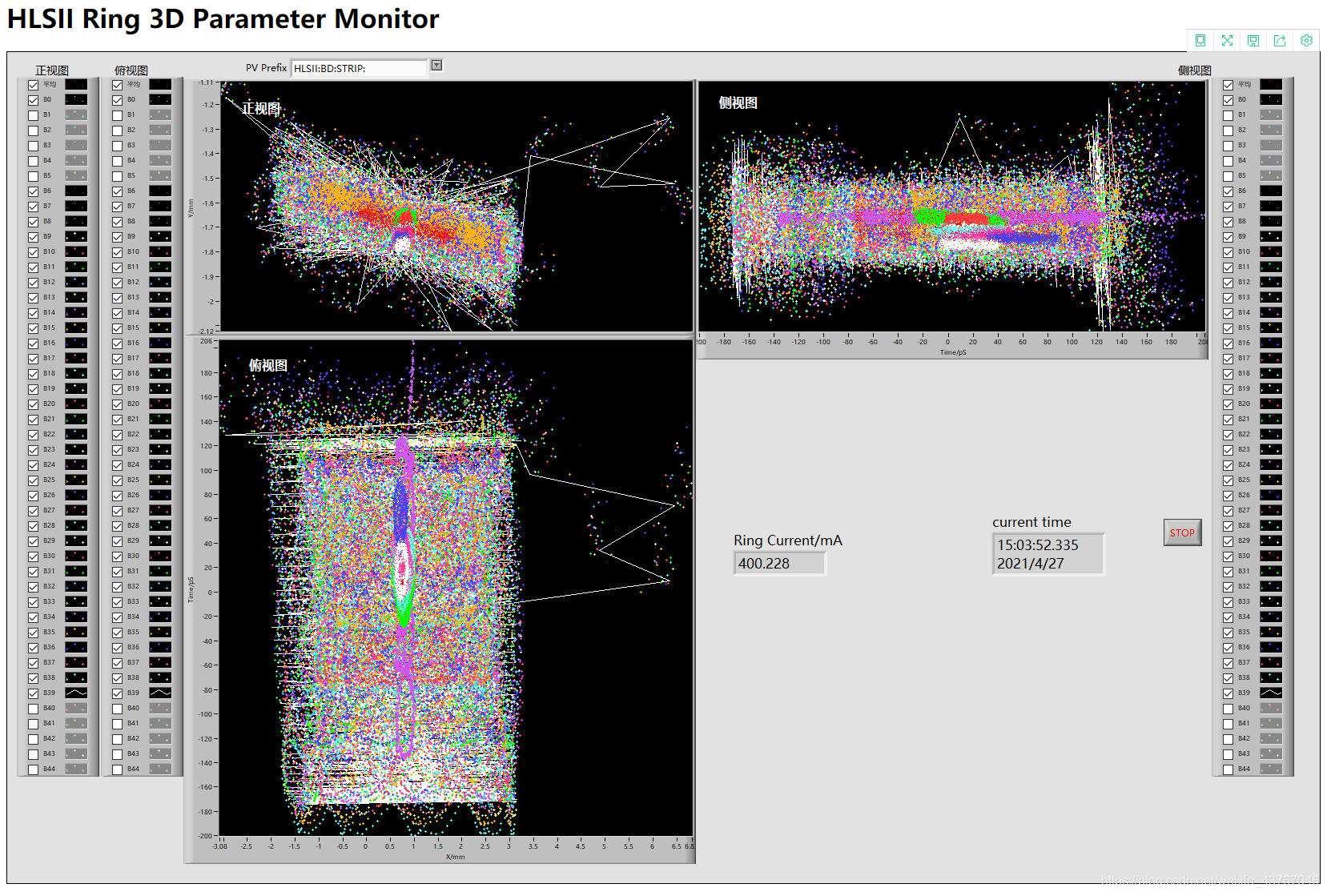This screenshot has height=896, width=1327.
Task: Click the 正视图 front-view scatter plot
Action: (456, 206)
